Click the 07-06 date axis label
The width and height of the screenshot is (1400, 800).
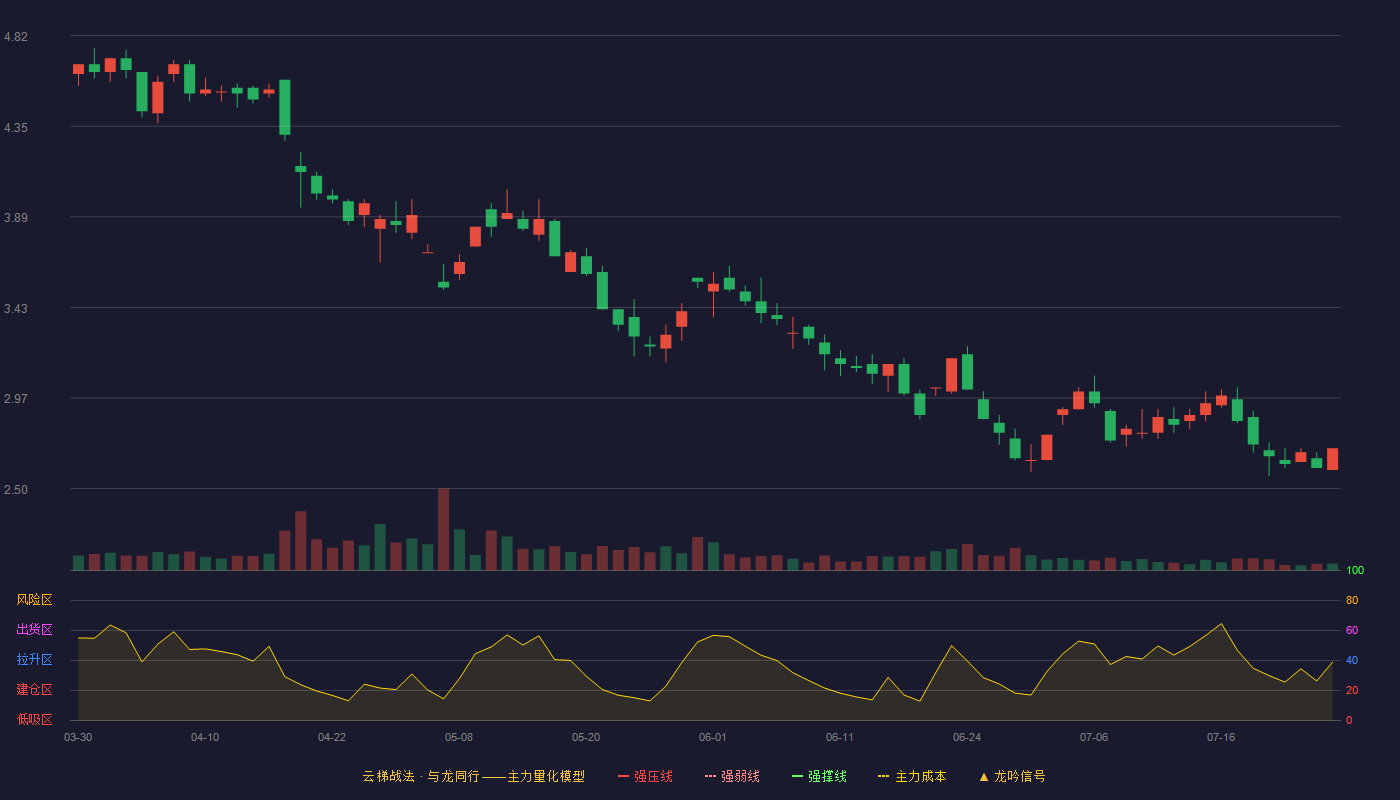click(x=1094, y=737)
